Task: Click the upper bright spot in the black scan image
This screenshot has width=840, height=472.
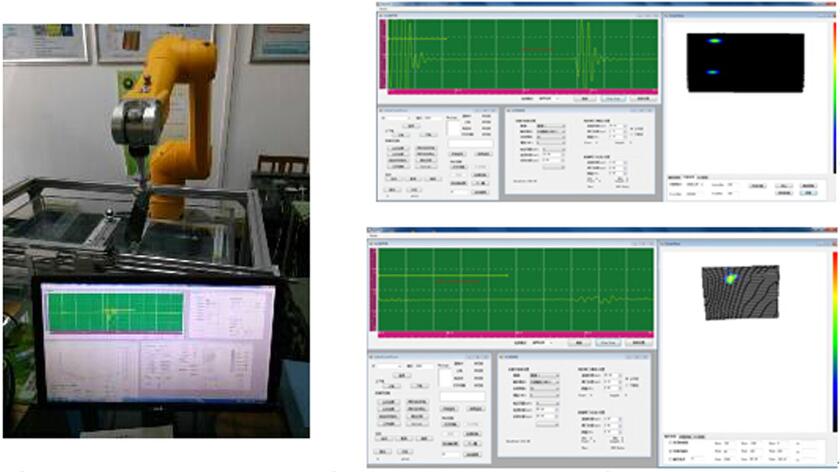Action: click(714, 41)
